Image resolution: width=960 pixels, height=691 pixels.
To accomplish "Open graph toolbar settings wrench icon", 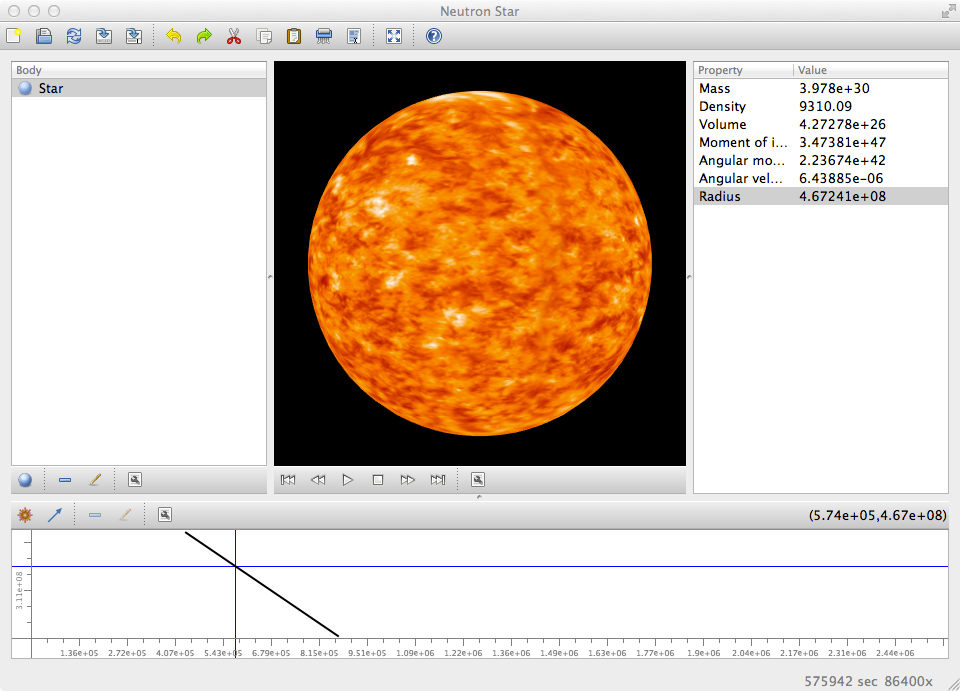I will (x=165, y=515).
